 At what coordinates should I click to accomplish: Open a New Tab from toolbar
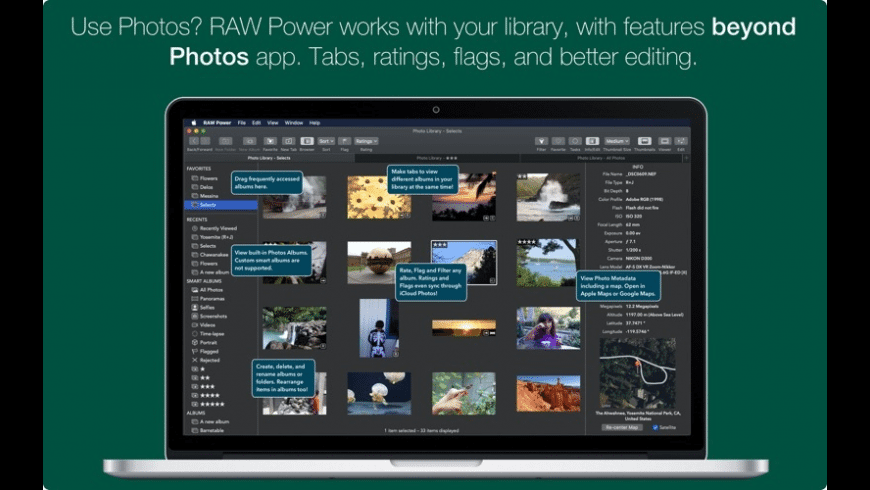point(289,142)
